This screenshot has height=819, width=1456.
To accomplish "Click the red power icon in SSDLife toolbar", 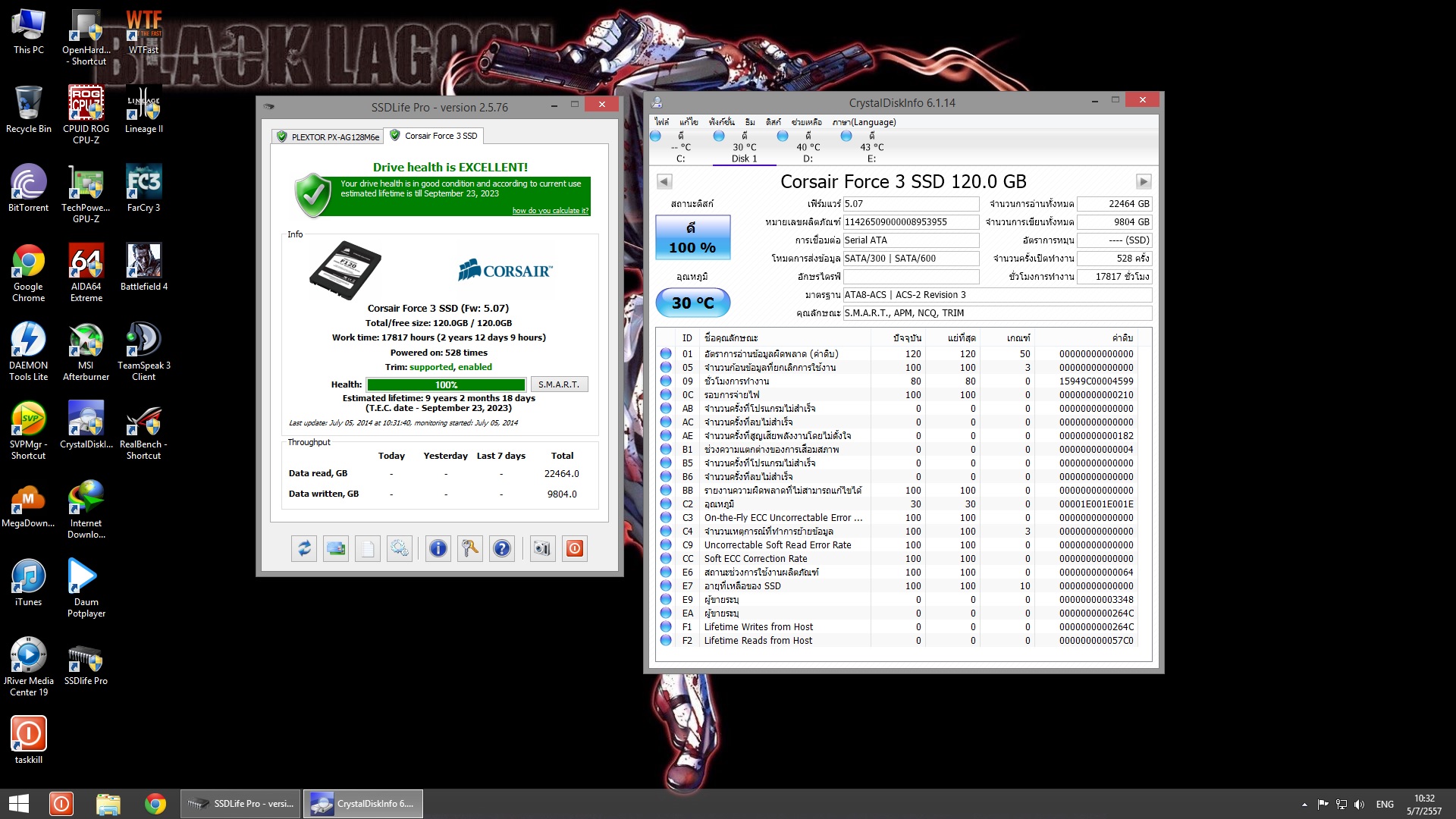I will 575,548.
